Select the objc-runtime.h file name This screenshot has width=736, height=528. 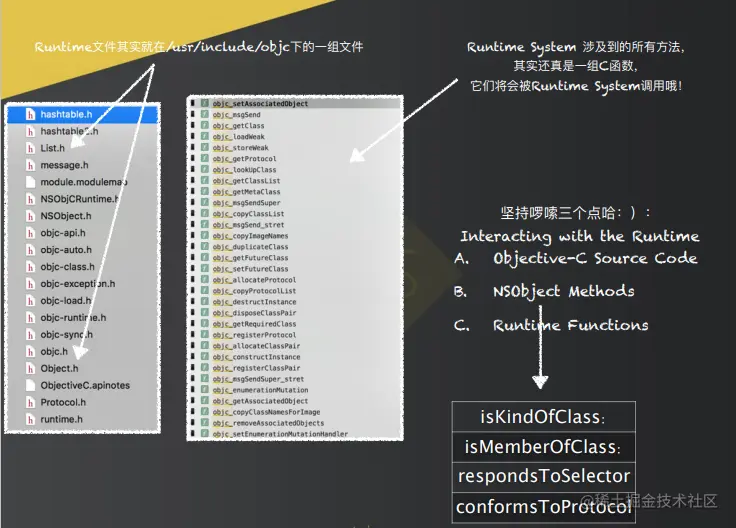click(73, 318)
